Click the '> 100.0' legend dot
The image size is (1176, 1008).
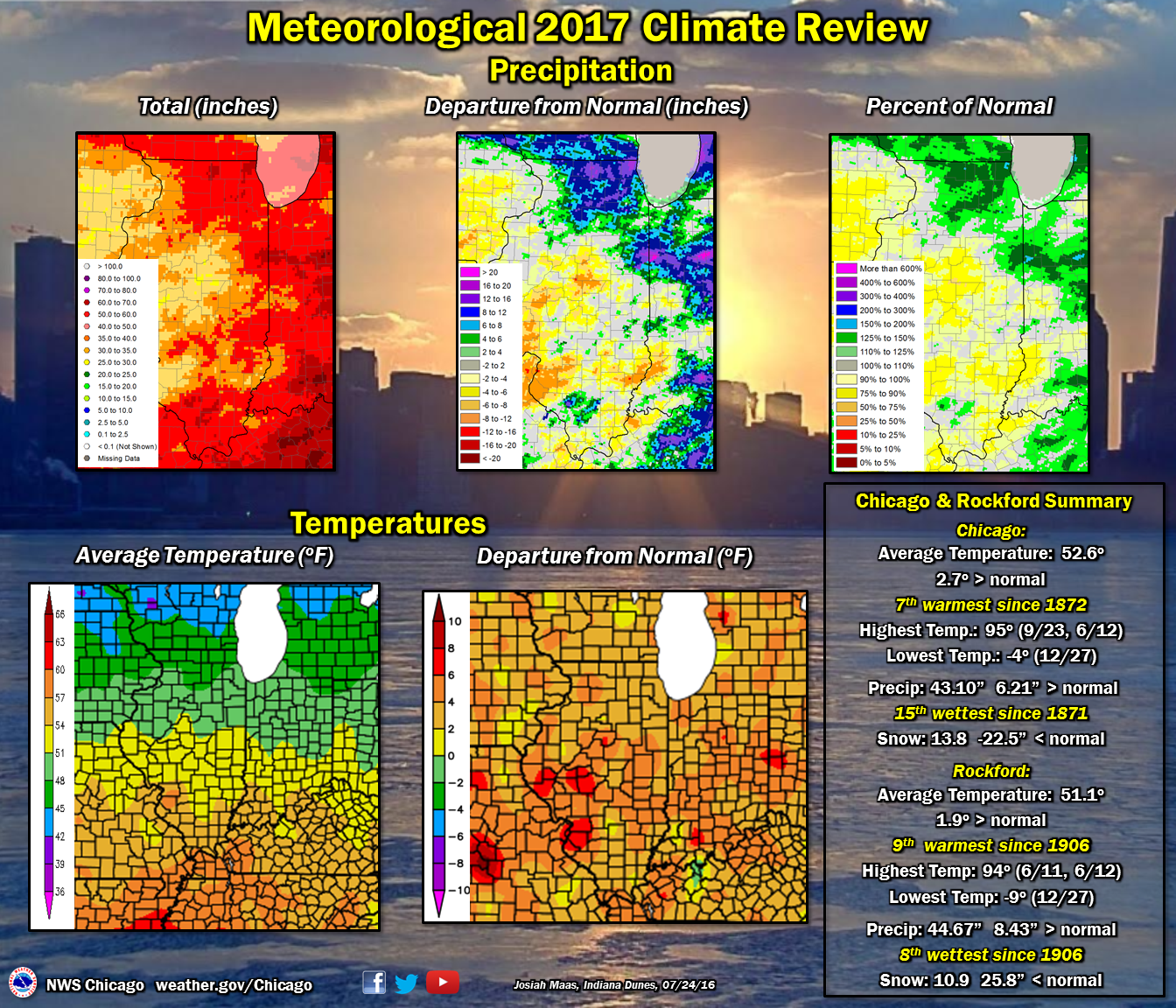87,267
